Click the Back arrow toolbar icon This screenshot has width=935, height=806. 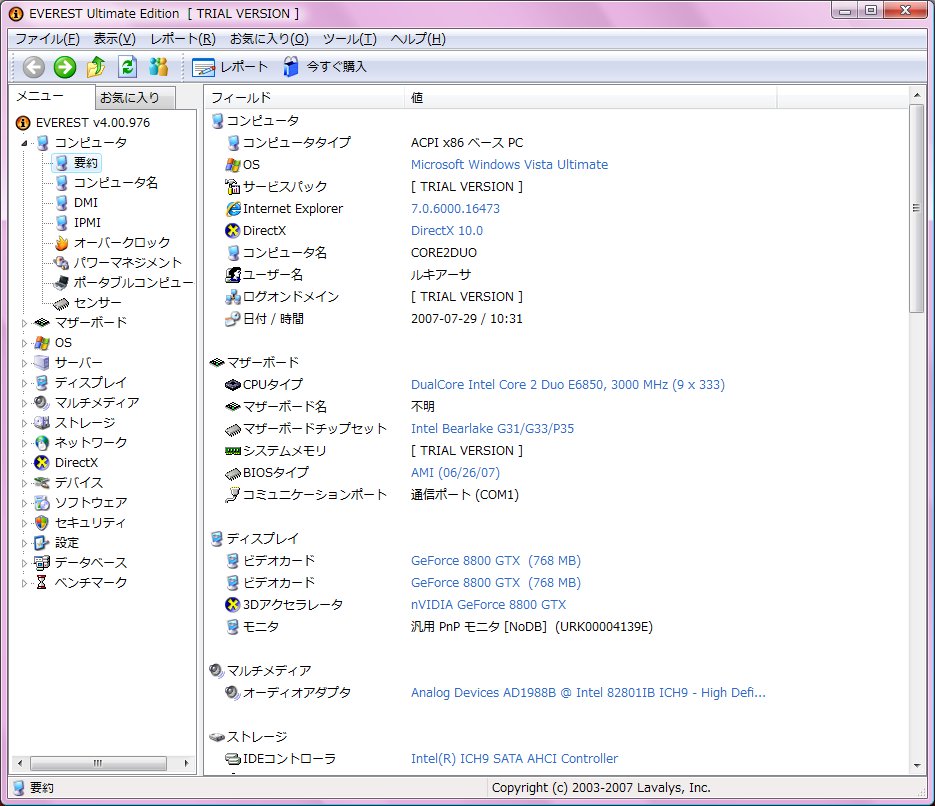tap(33, 67)
